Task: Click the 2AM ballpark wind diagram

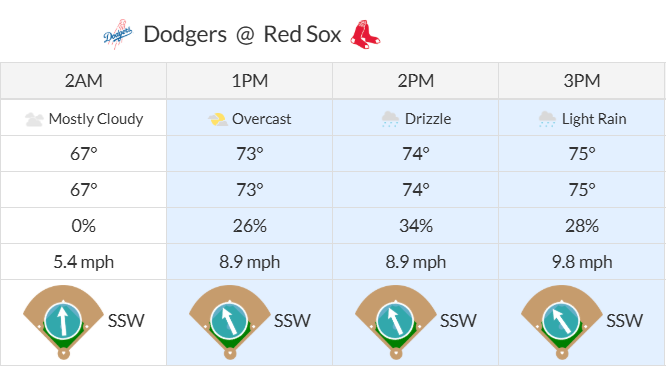Action: tap(63, 322)
